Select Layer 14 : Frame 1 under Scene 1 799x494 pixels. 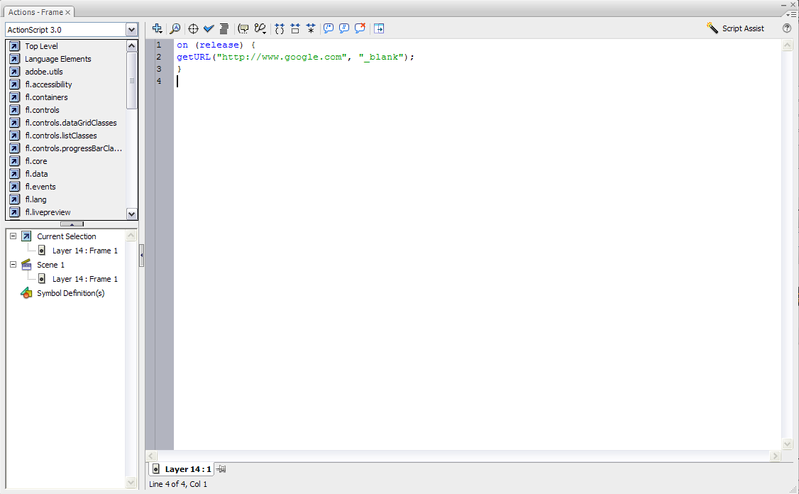coord(85,279)
